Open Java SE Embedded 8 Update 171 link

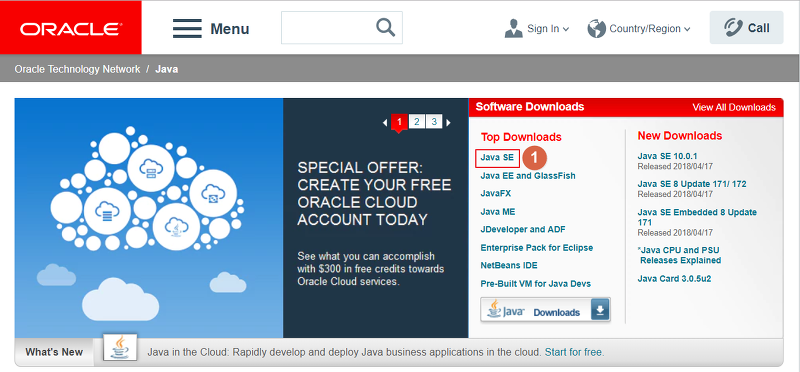tap(697, 217)
